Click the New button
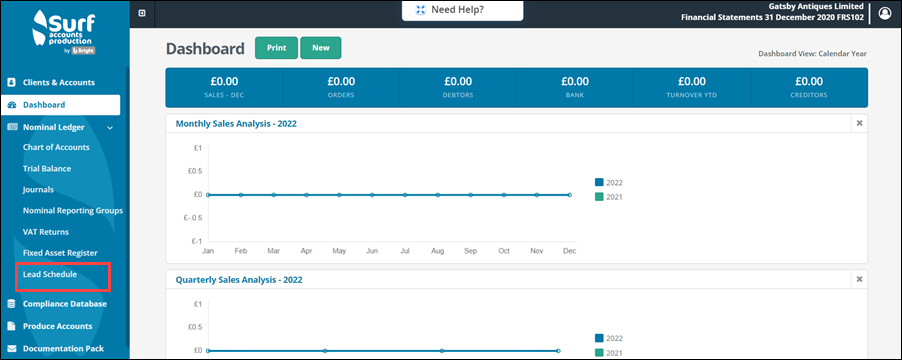The image size is (902, 360). coord(321,48)
